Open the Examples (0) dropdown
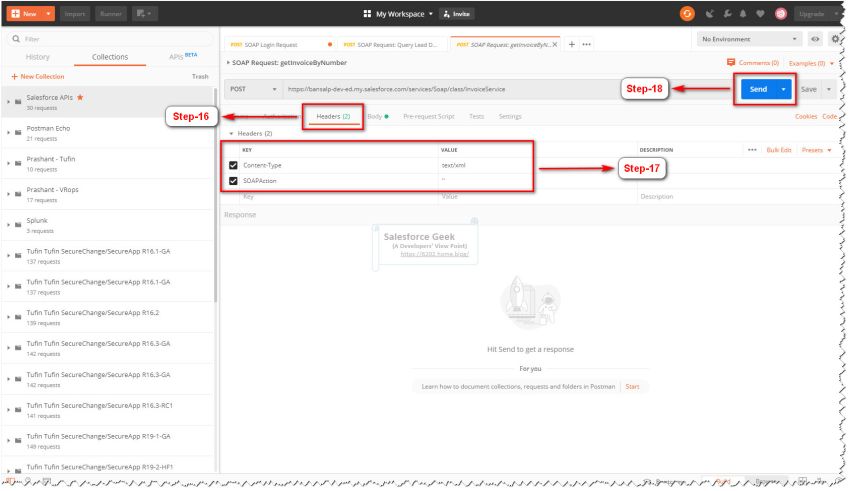 [811, 63]
